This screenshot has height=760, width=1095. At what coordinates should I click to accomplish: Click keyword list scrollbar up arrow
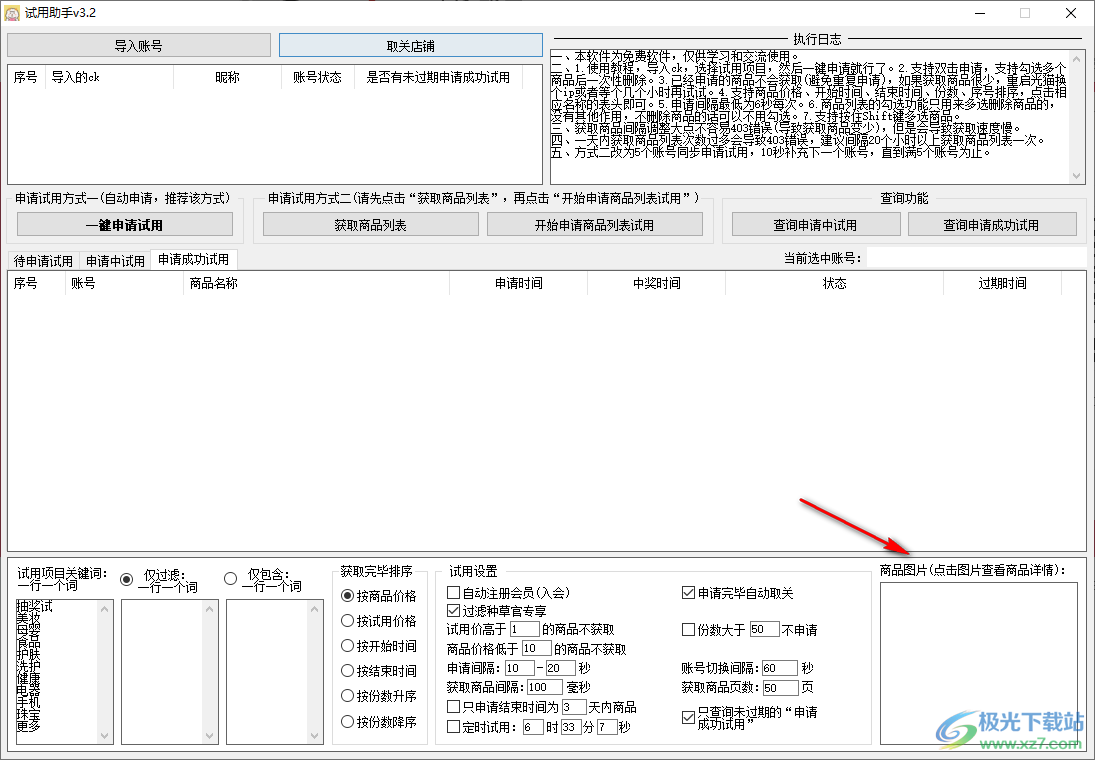pos(105,608)
